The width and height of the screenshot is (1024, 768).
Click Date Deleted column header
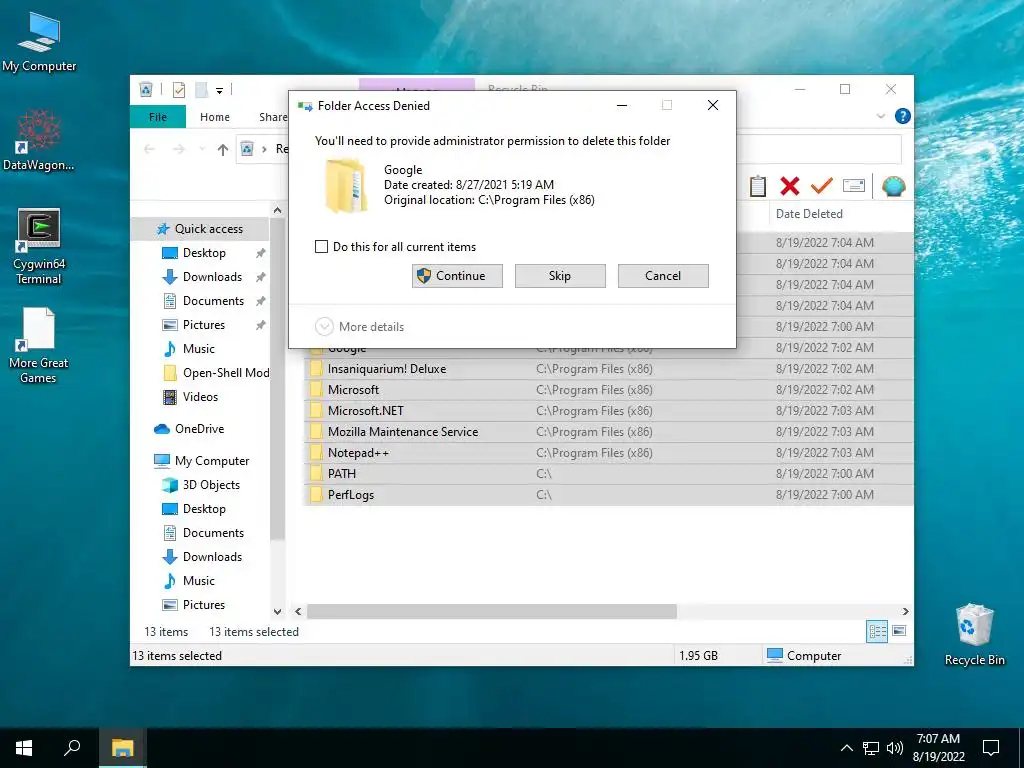click(808, 214)
